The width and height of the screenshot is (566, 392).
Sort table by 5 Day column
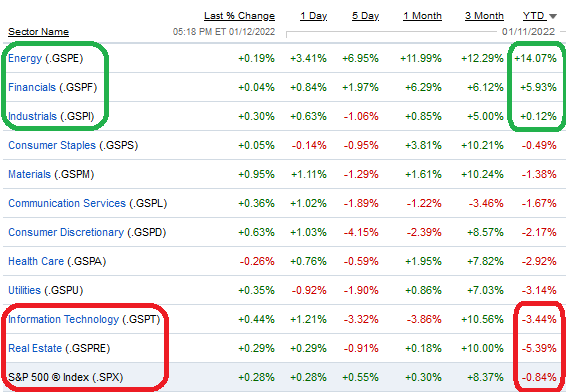[365, 16]
